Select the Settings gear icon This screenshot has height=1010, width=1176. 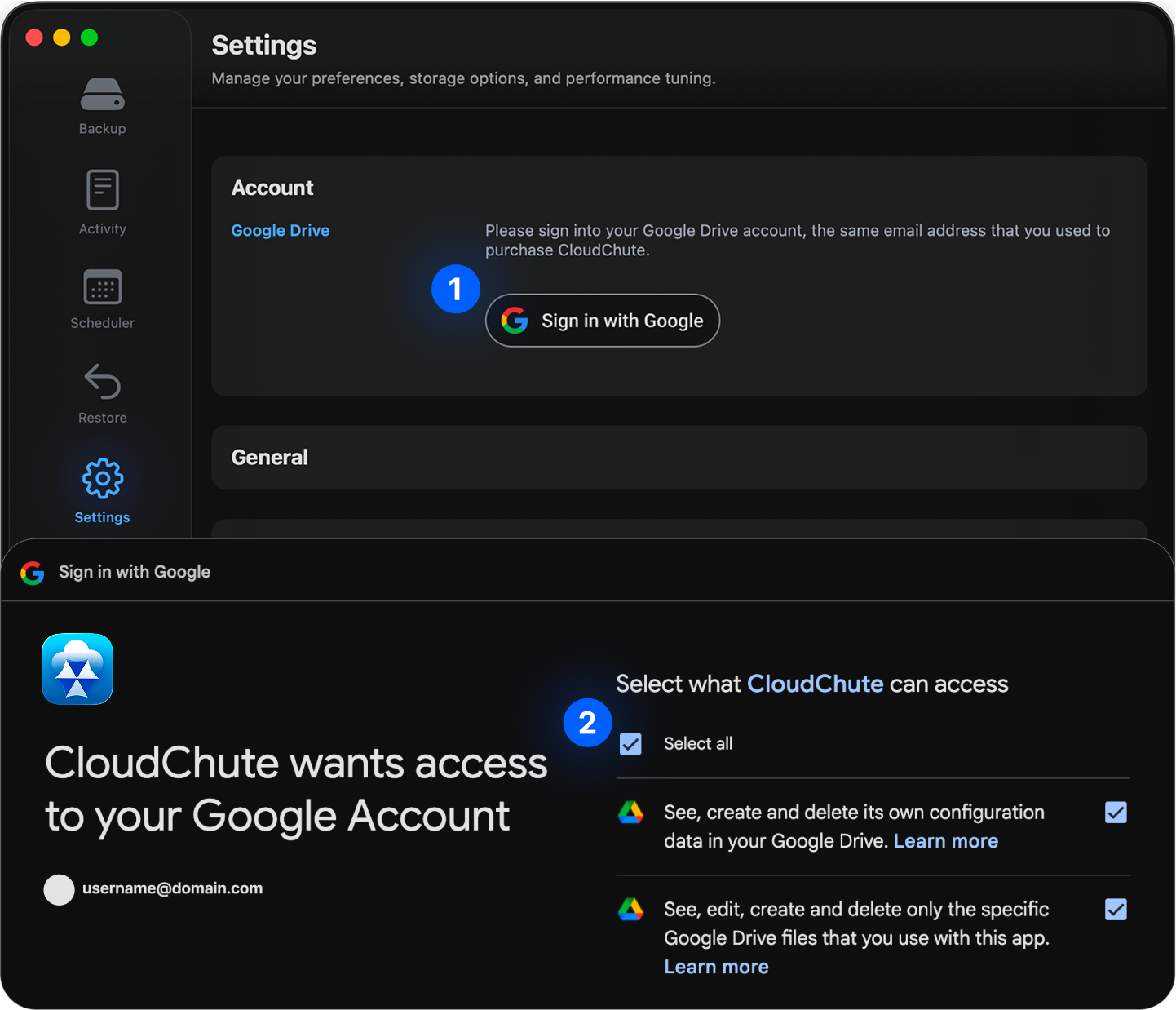tap(102, 478)
